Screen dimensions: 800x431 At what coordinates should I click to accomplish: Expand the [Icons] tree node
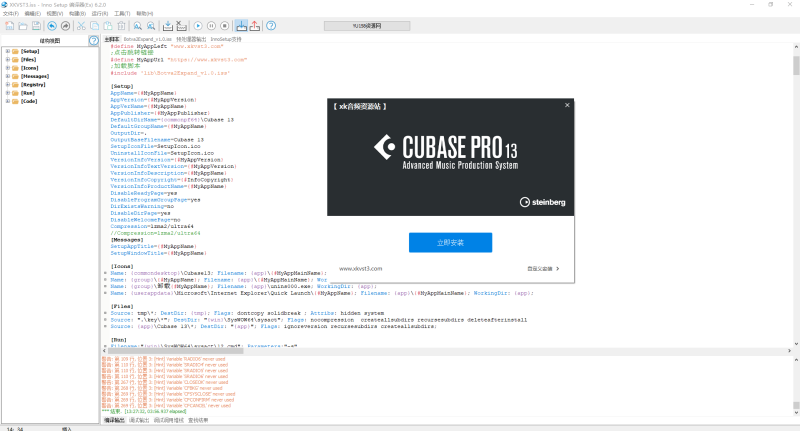click(x=8, y=68)
